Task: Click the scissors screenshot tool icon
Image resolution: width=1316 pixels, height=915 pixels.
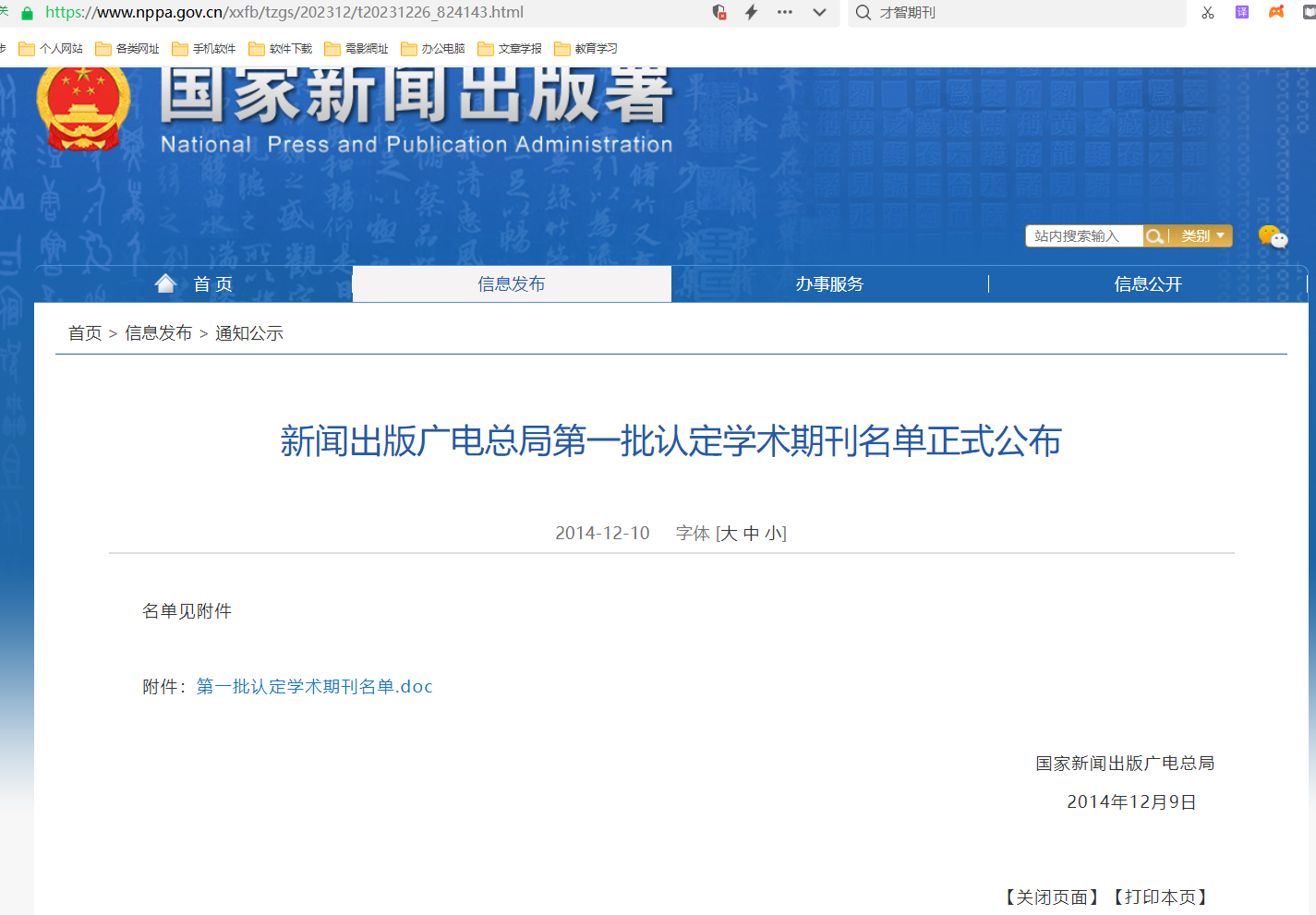Action: pos(1208,12)
